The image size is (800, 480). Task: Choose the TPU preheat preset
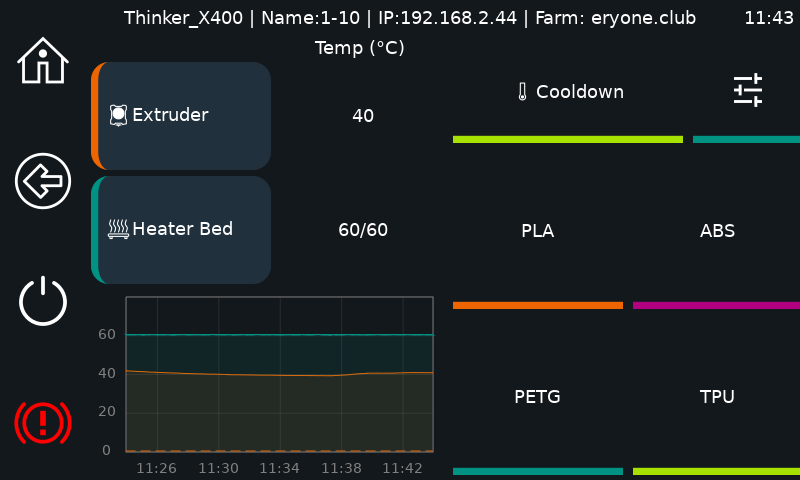[717, 396]
